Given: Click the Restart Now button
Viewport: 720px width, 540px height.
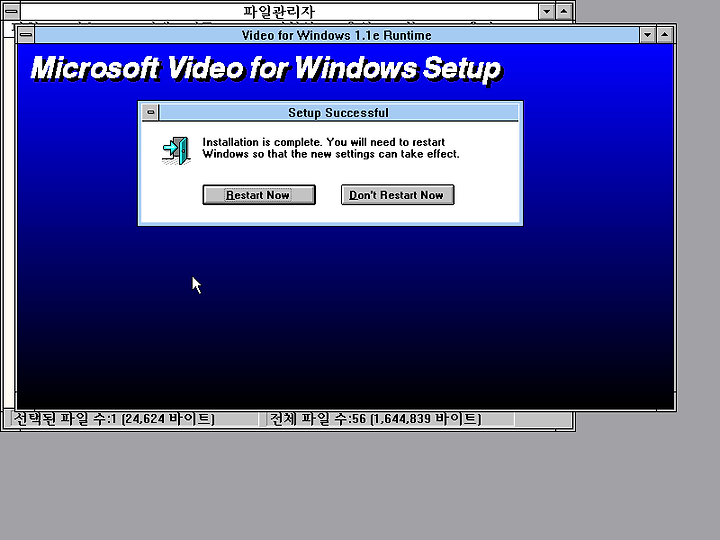Looking at the screenshot, I should click(259, 195).
